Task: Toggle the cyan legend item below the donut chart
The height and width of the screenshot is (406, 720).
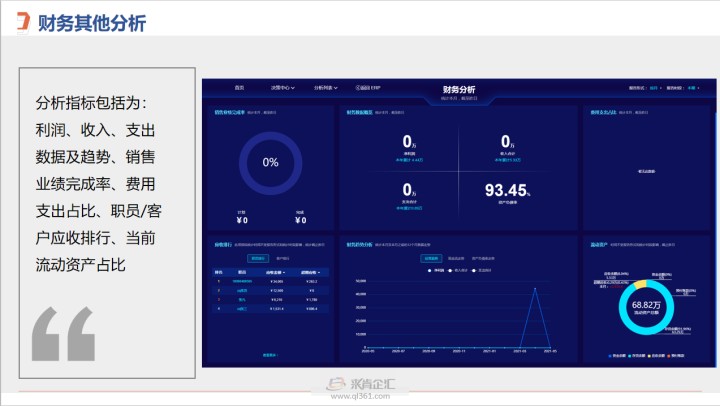Action: point(636,355)
